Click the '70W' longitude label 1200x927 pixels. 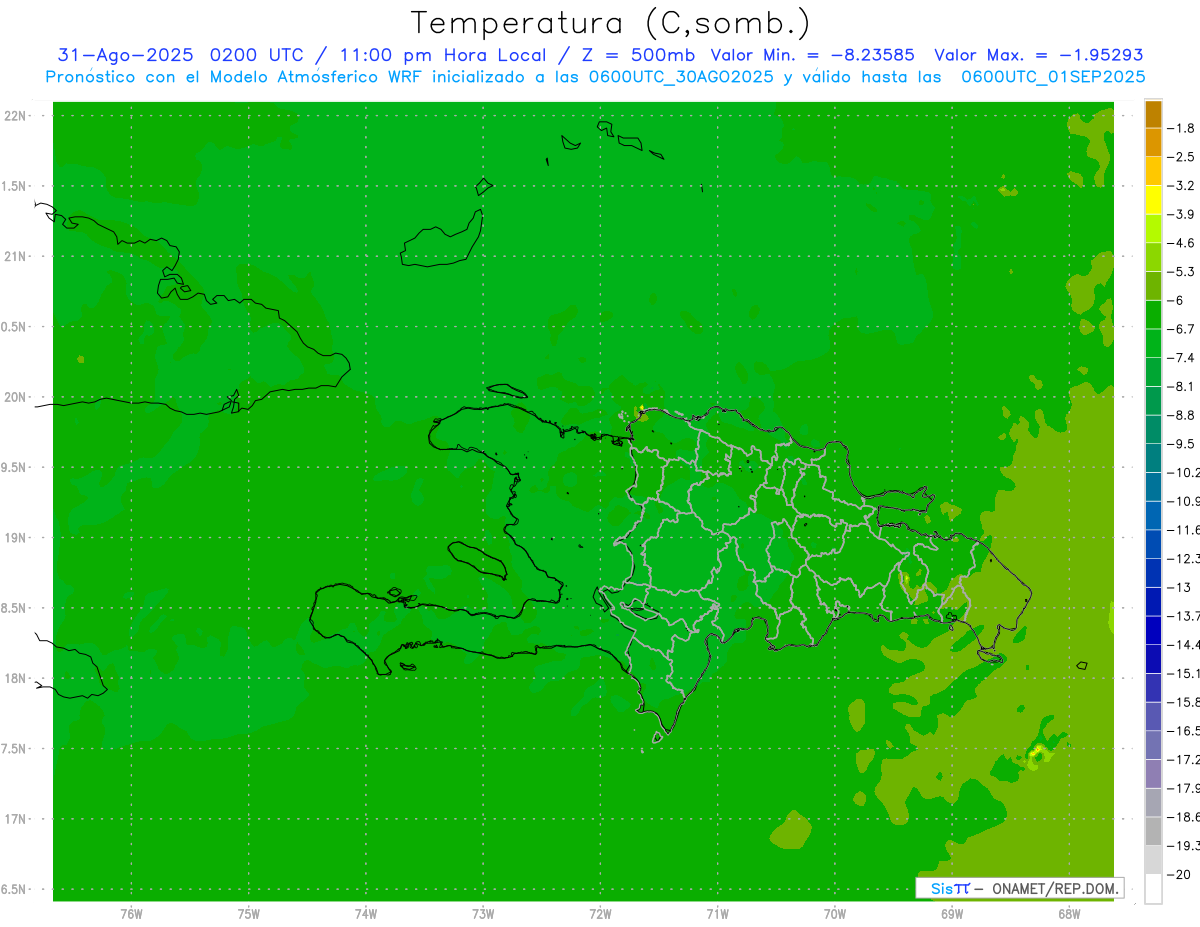coord(834,913)
